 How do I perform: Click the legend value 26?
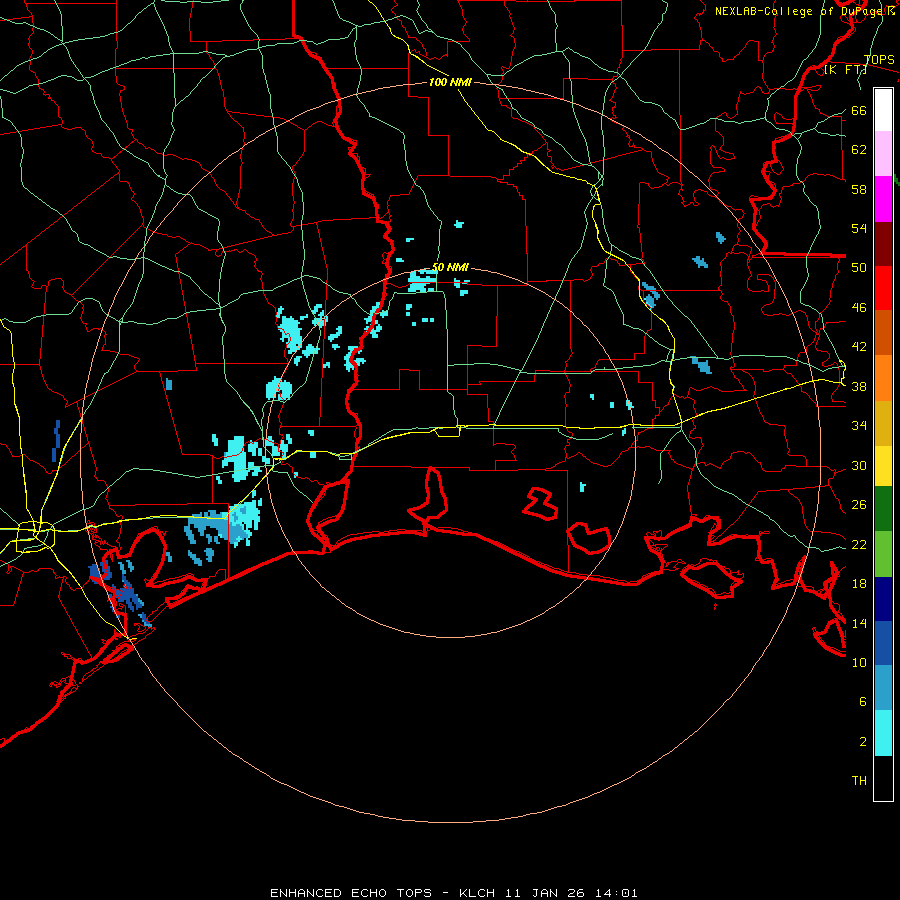coord(859,505)
